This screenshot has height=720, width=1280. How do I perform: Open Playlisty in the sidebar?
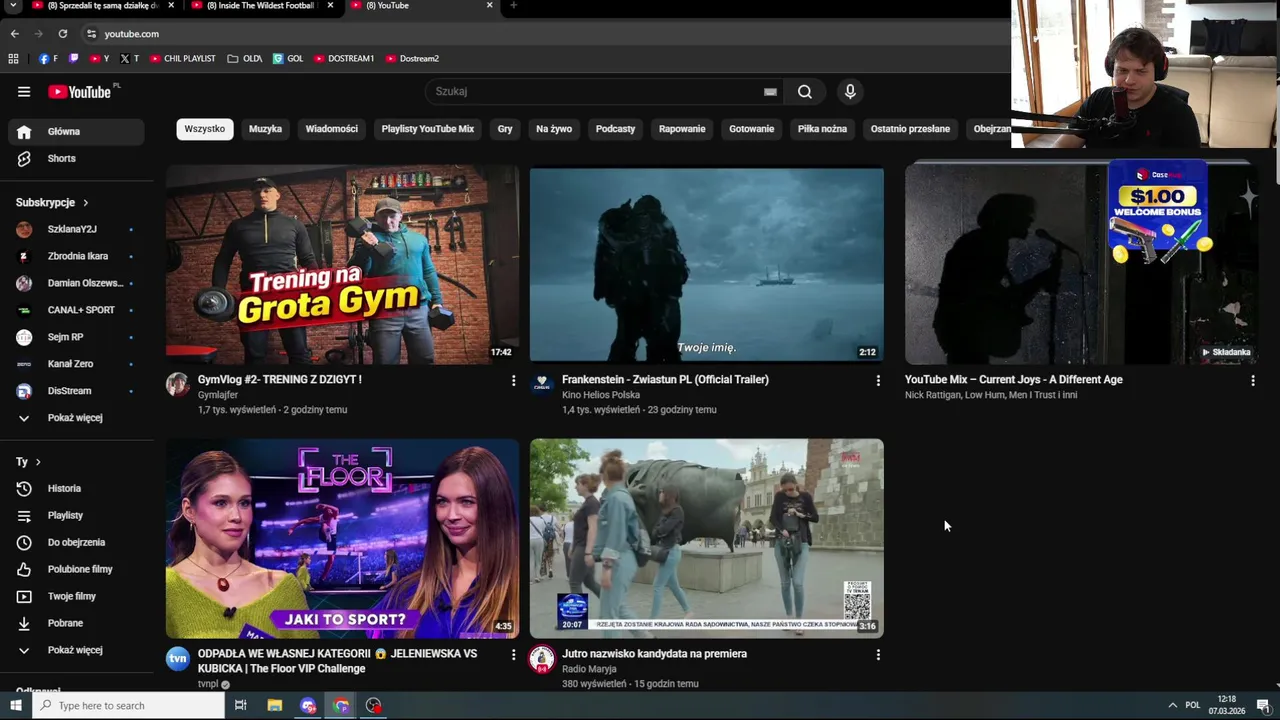76,515
